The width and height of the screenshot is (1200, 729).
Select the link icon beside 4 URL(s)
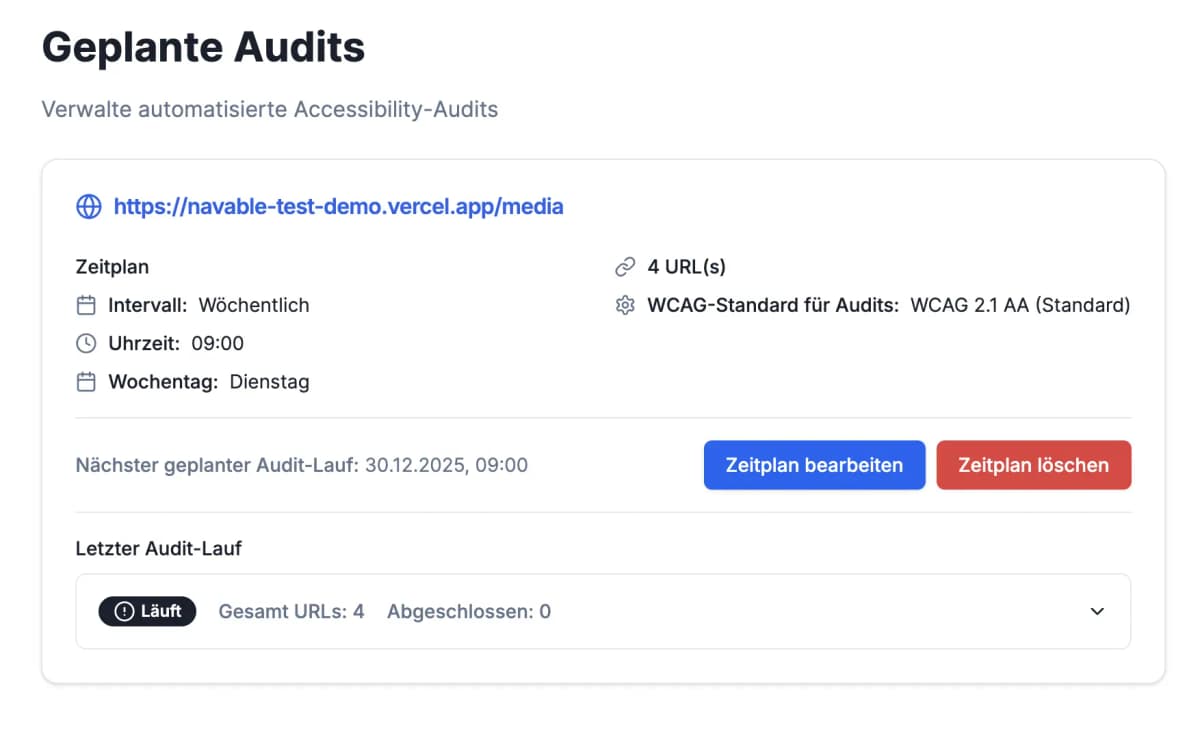[625, 266]
